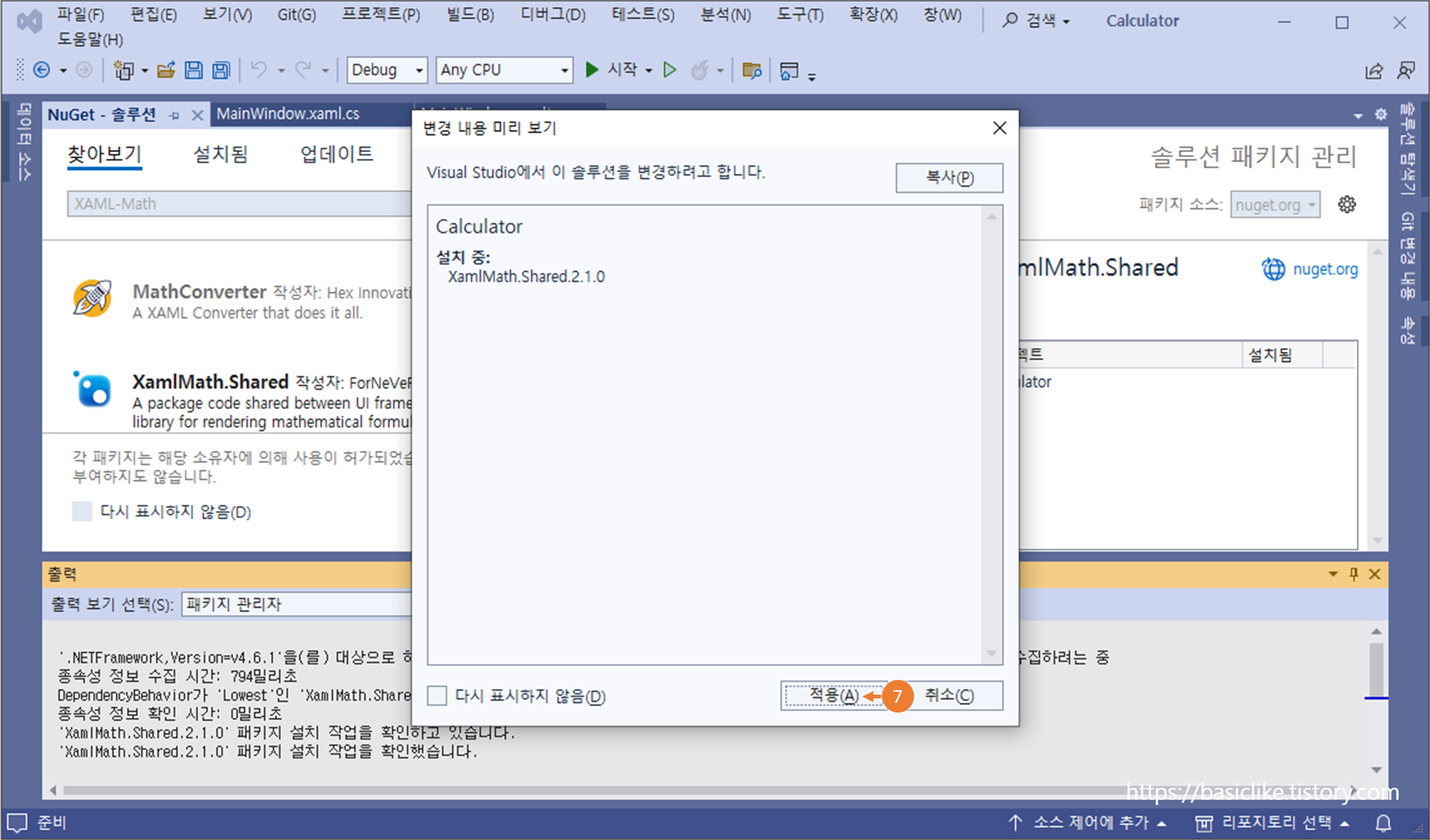Viewport: 1430px width, 840px height.
Task: Open NuGet package source settings gear
Action: click(x=1346, y=204)
